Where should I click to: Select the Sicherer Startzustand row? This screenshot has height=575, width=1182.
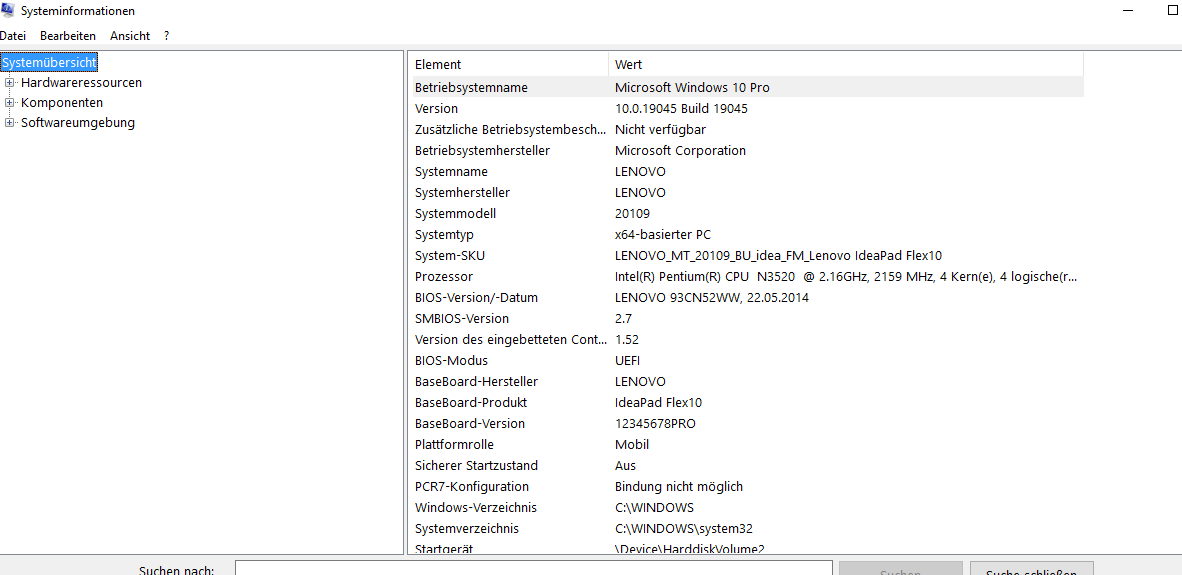pyautogui.click(x=748, y=466)
